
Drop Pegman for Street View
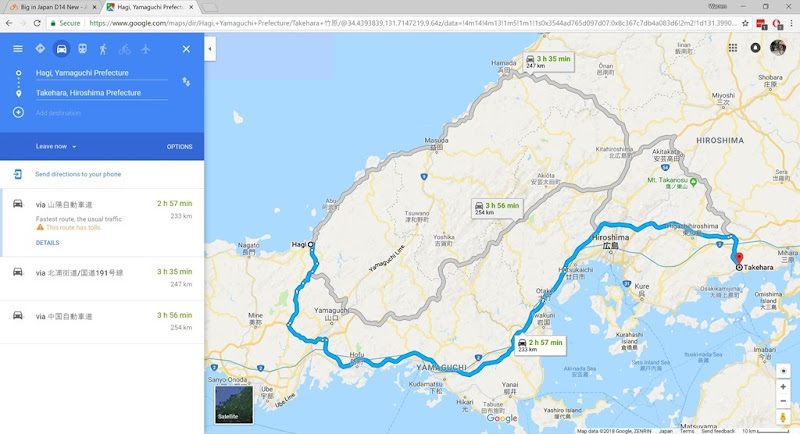pos(783,418)
